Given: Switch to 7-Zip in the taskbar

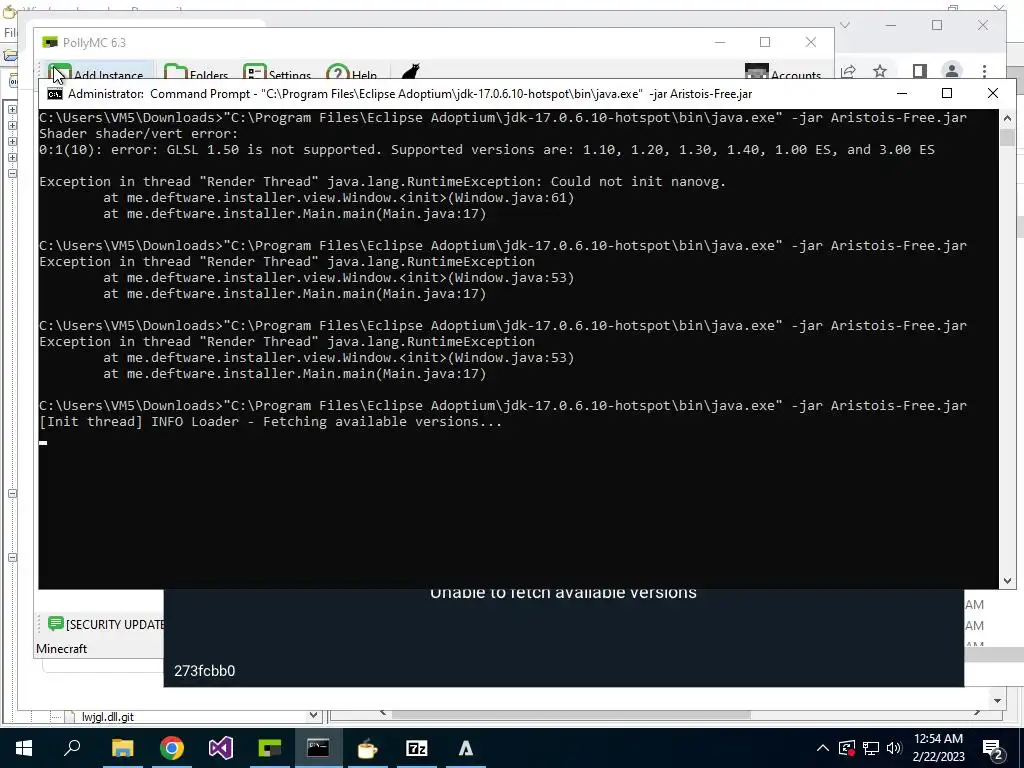Looking at the screenshot, I should [x=416, y=748].
